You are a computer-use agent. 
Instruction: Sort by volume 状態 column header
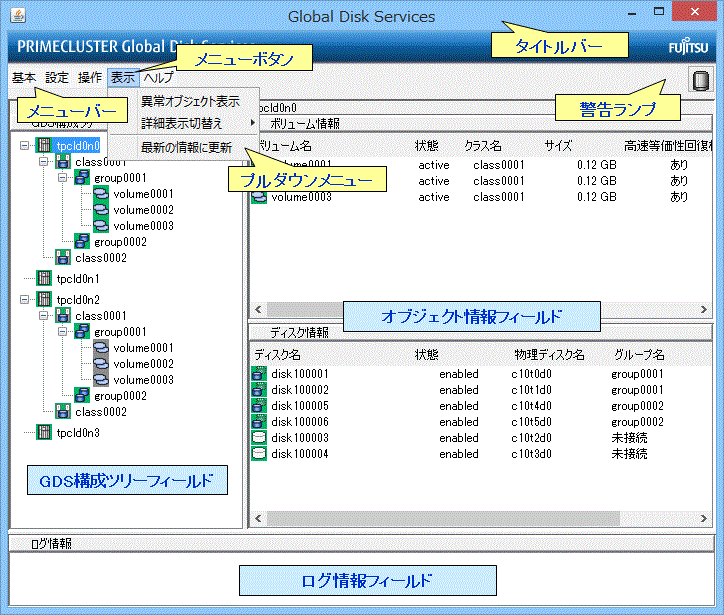[426, 146]
